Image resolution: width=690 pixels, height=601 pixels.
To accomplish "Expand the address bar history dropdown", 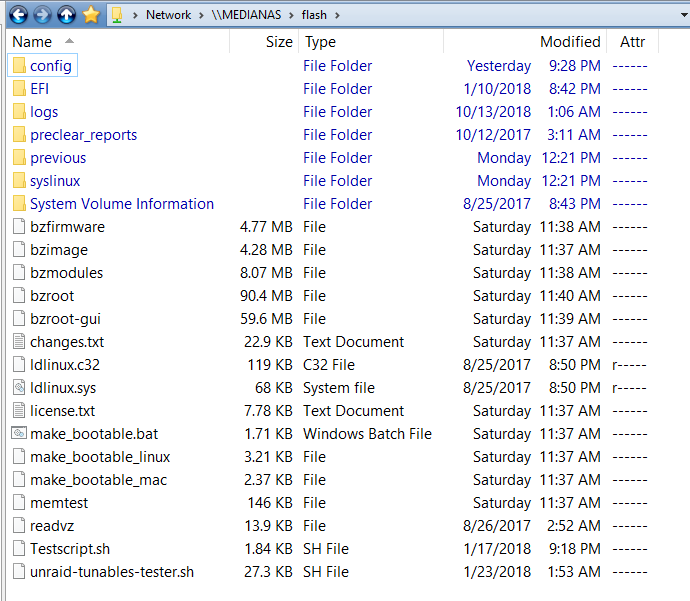I will pyautogui.click(x=684, y=15).
